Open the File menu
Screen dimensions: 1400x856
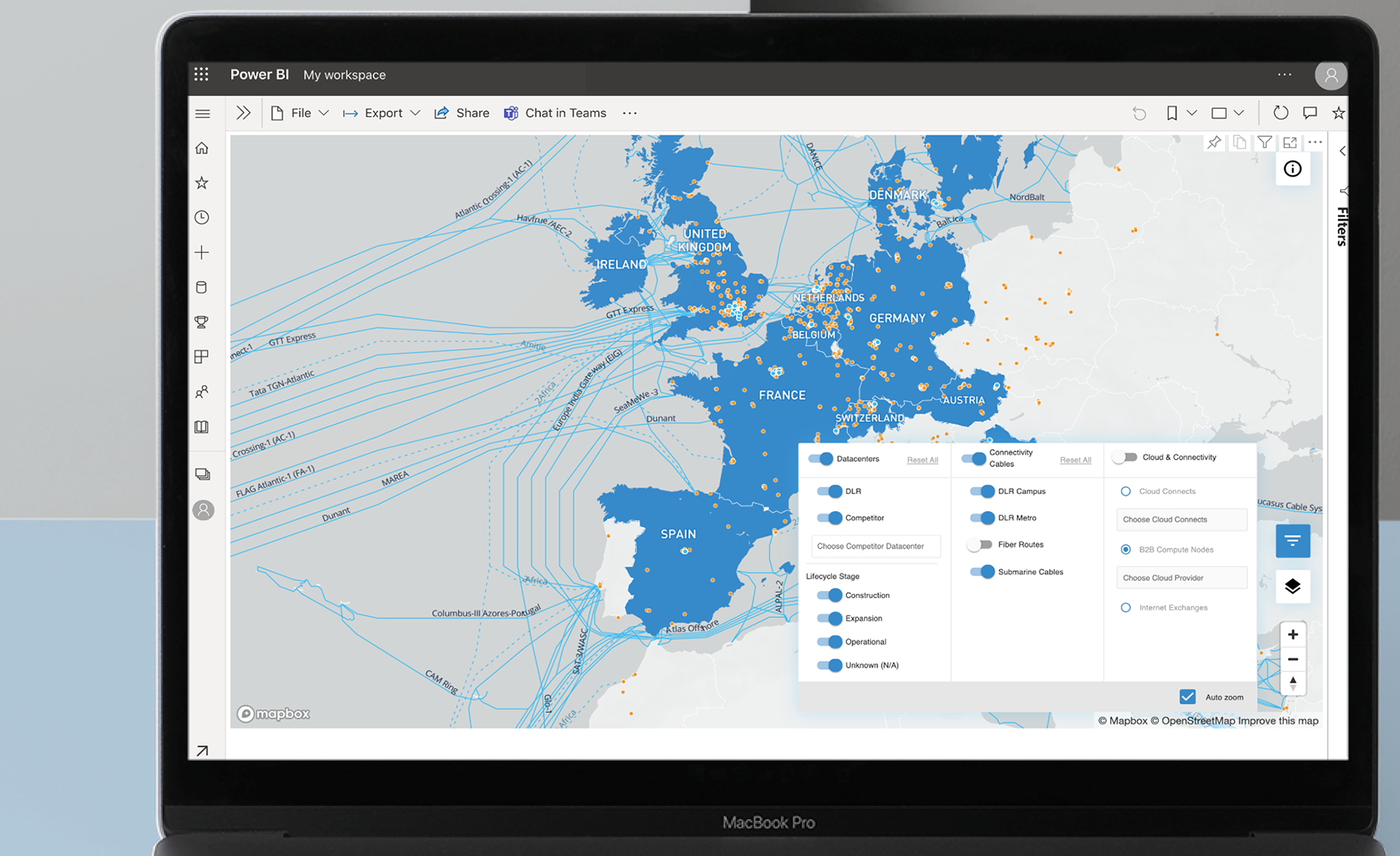pos(300,113)
